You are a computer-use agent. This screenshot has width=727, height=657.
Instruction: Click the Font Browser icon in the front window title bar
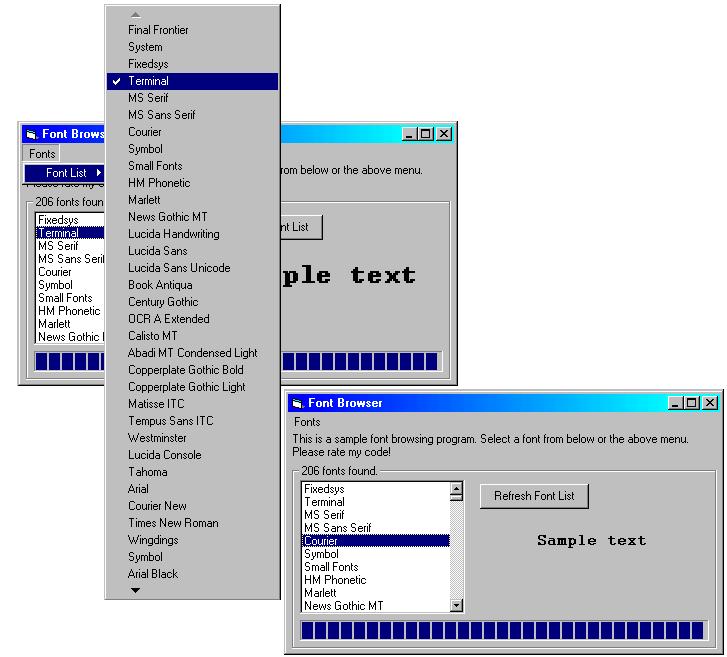point(297,403)
